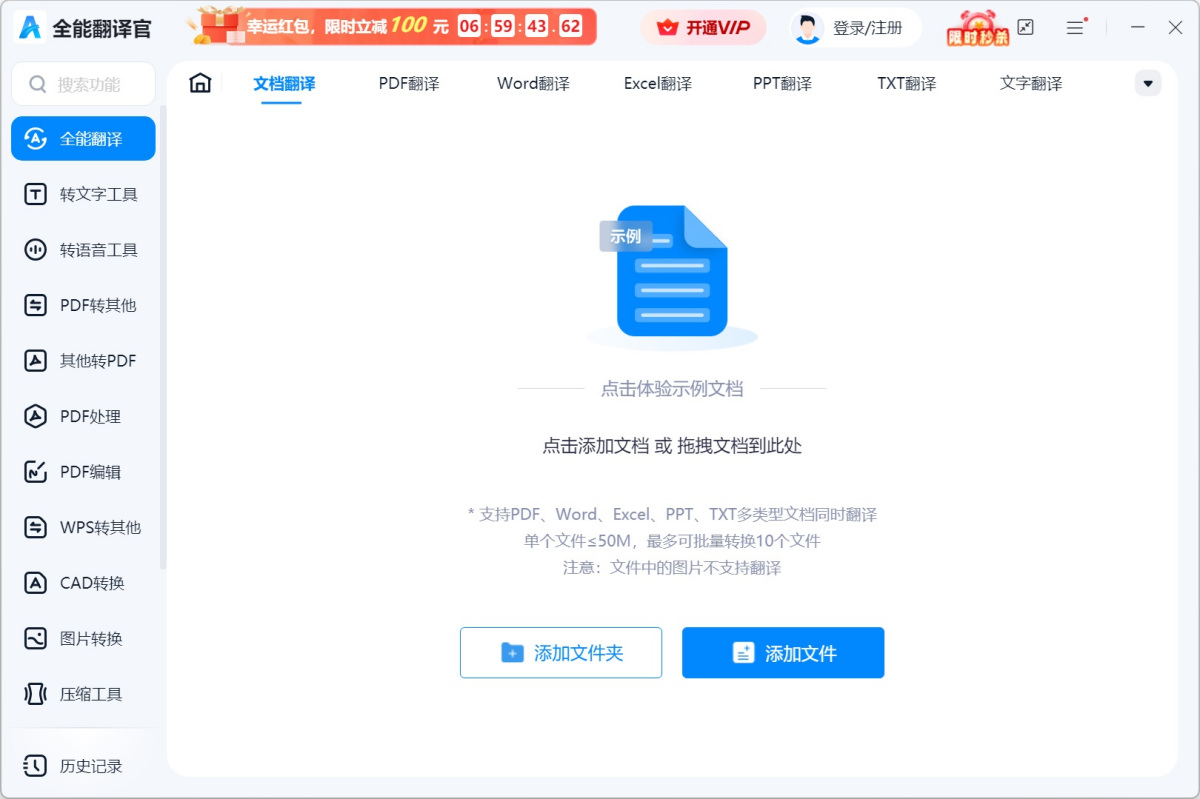View 历史记录 history records
This screenshot has width=1200, height=799.
pos(82,766)
